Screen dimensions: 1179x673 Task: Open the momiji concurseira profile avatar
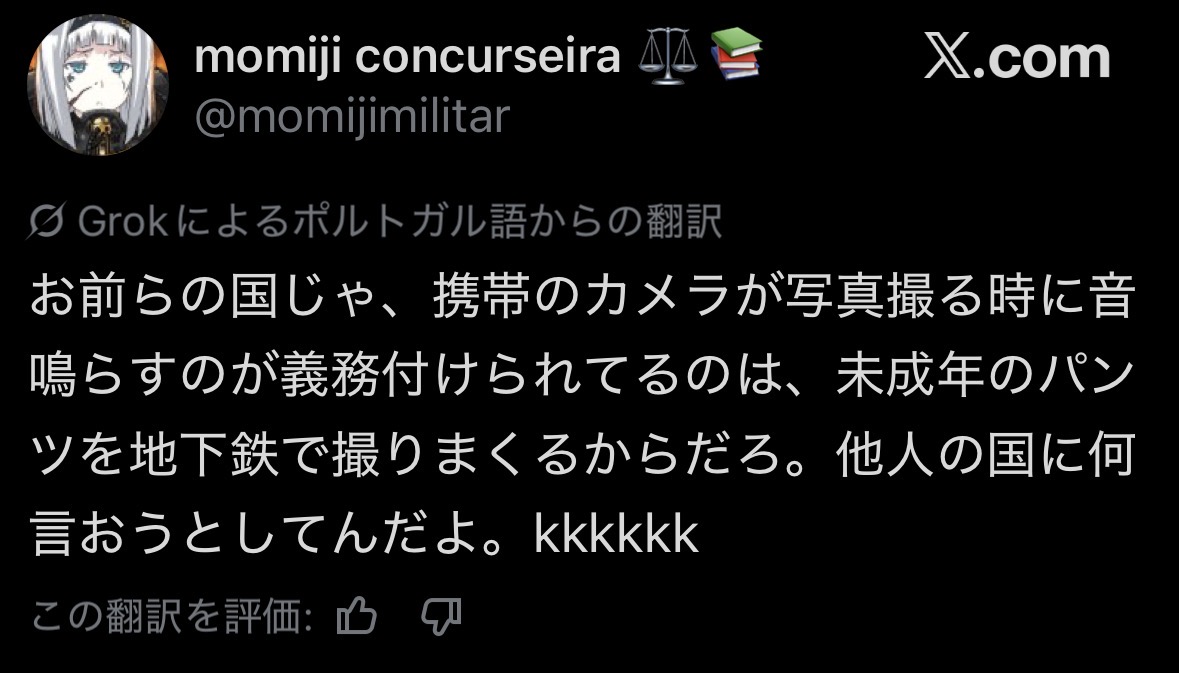[x=97, y=85]
